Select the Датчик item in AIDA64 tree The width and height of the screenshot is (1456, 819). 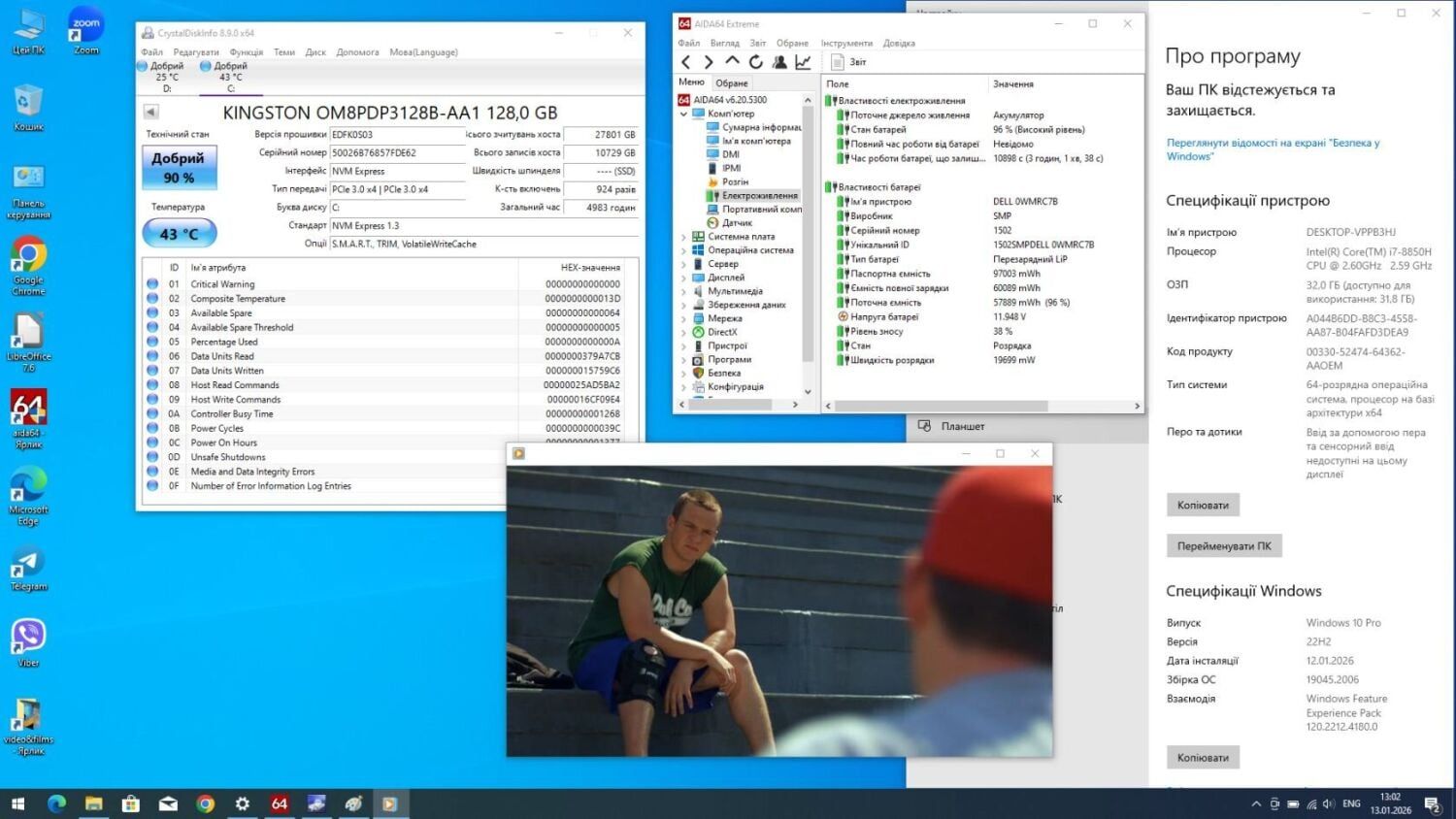[x=737, y=223]
